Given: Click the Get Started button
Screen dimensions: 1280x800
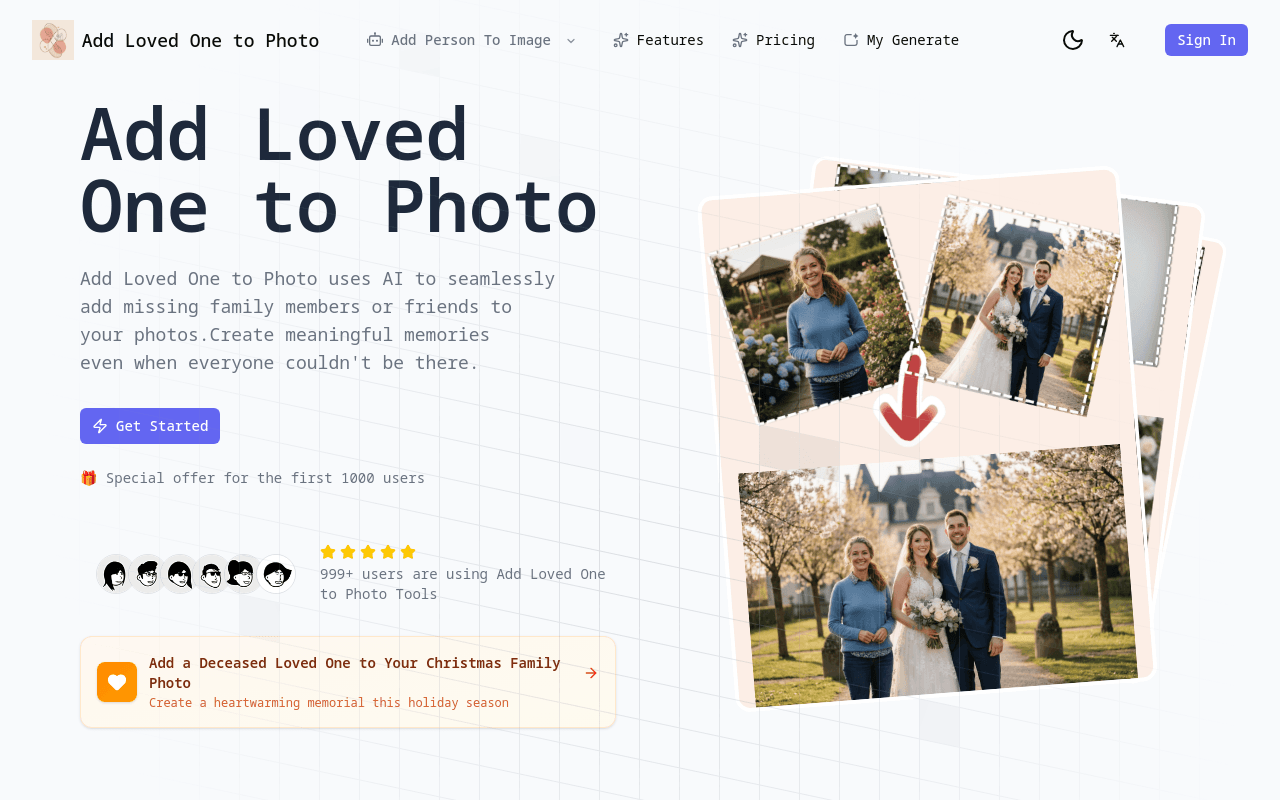Looking at the screenshot, I should pos(150,426).
